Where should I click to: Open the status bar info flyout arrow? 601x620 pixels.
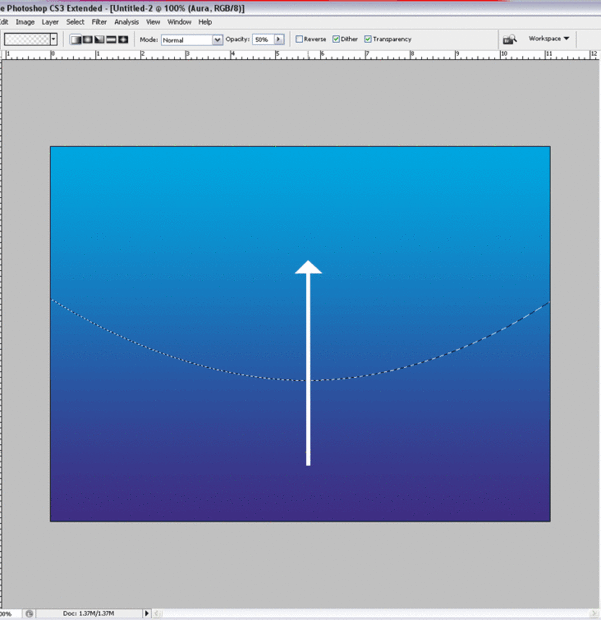pos(147,613)
